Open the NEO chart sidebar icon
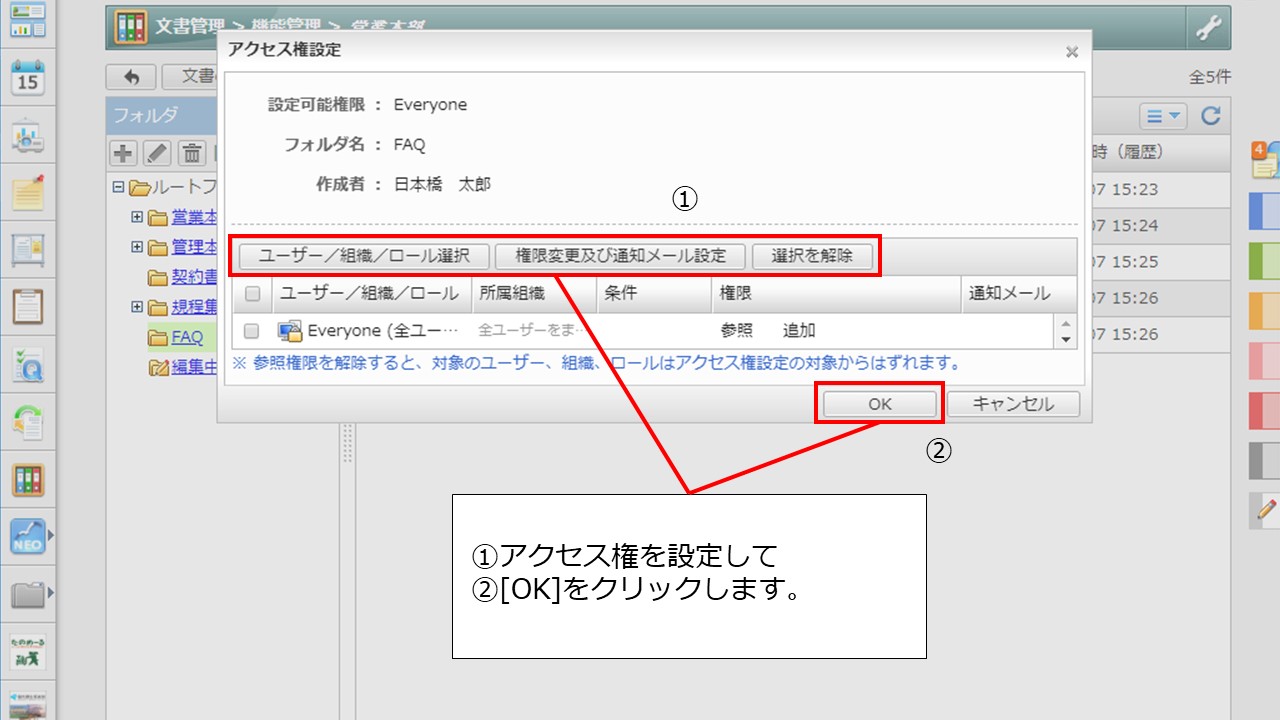Screen dimensions: 1280x720 coord(28,537)
